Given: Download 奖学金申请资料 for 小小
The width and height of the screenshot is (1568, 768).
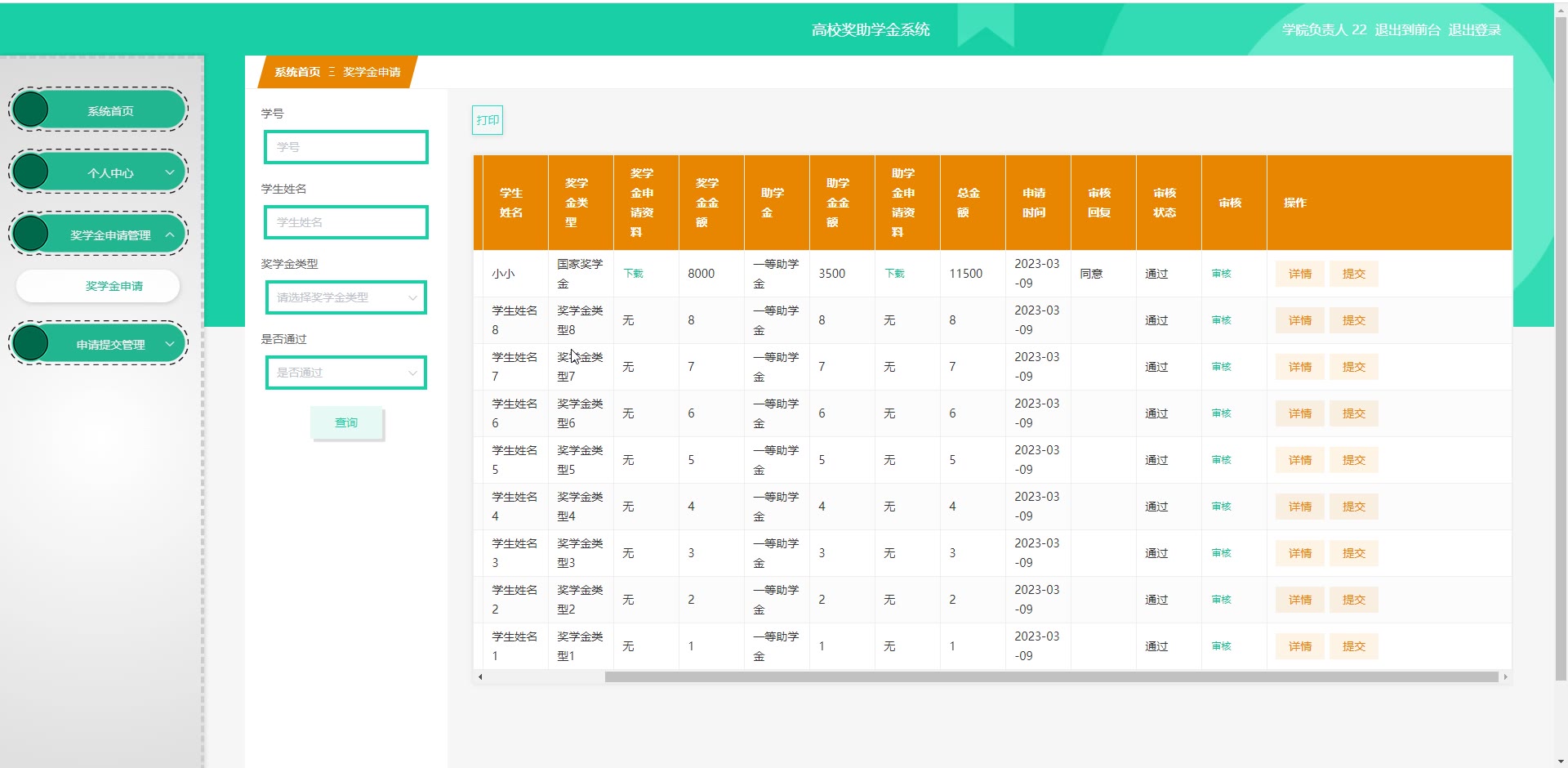Looking at the screenshot, I should pos(633,274).
